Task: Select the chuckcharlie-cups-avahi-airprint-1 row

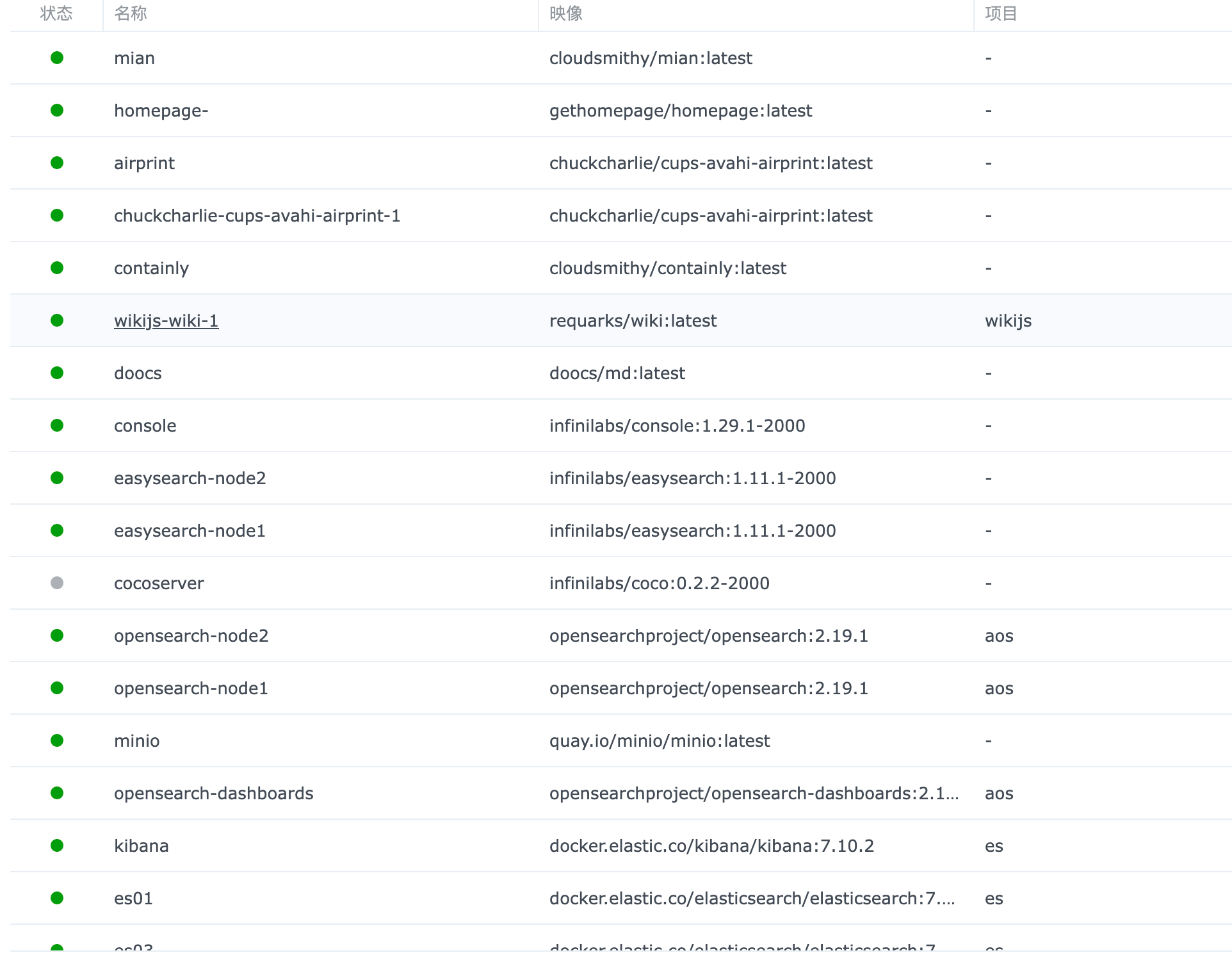Action: pos(257,216)
